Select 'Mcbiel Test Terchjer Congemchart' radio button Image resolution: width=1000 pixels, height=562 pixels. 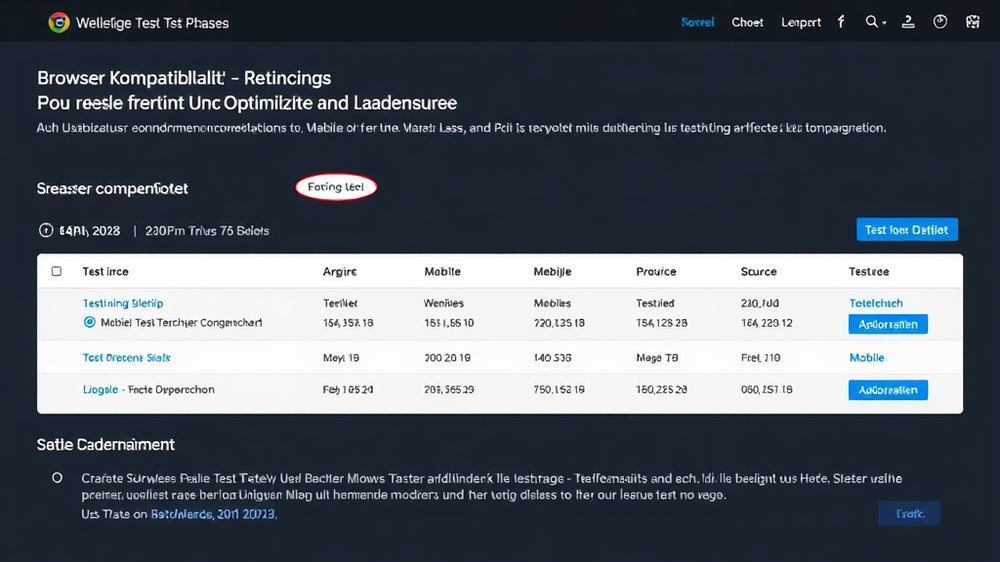pos(89,322)
